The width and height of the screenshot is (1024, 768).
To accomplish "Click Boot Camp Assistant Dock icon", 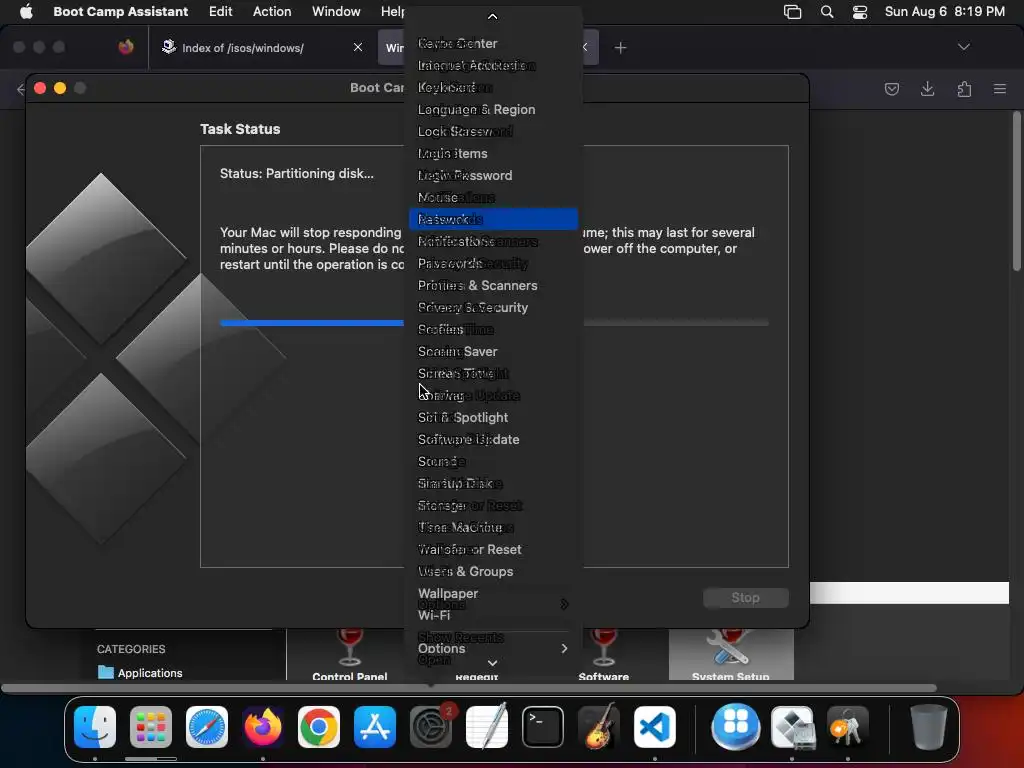I will (x=792, y=727).
